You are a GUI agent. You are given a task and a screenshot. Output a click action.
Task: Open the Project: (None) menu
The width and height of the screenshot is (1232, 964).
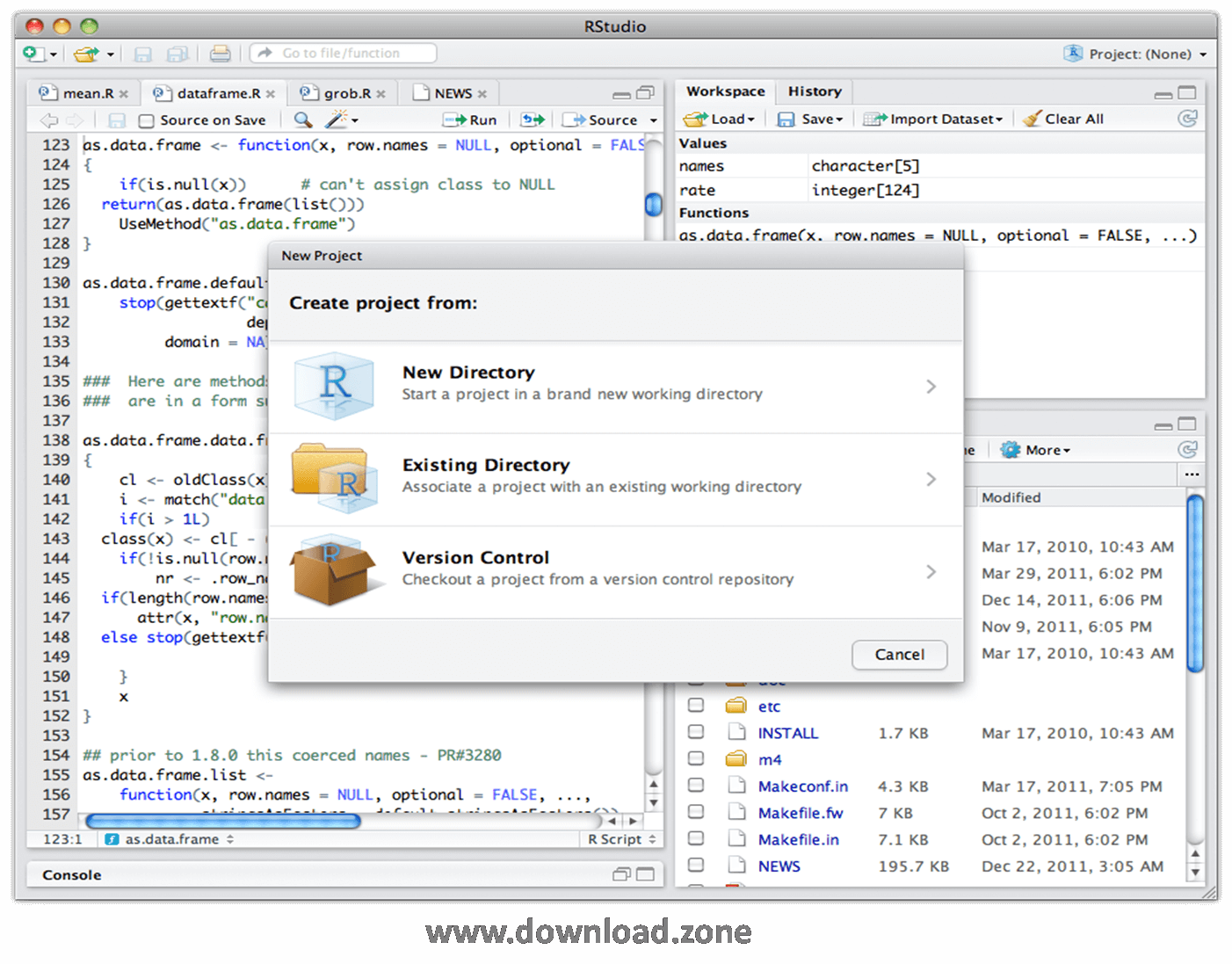[1135, 54]
